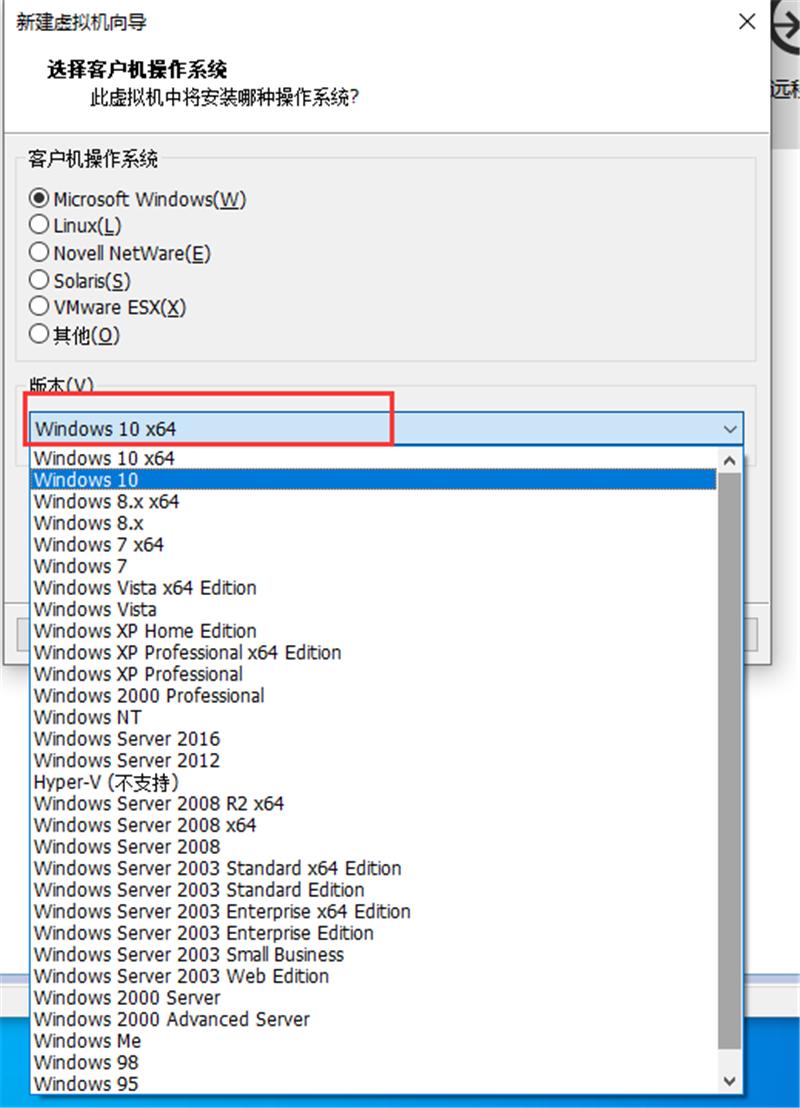This screenshot has width=800, height=1108.
Task: Choose Windows Me from the list
Action: click(x=374, y=1041)
